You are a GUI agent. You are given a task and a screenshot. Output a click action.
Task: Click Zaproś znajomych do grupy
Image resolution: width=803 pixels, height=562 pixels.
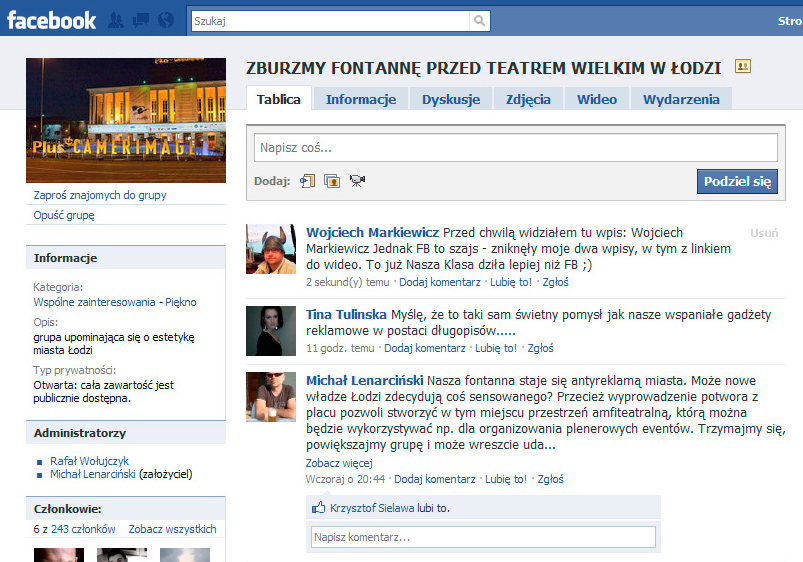tap(100, 195)
